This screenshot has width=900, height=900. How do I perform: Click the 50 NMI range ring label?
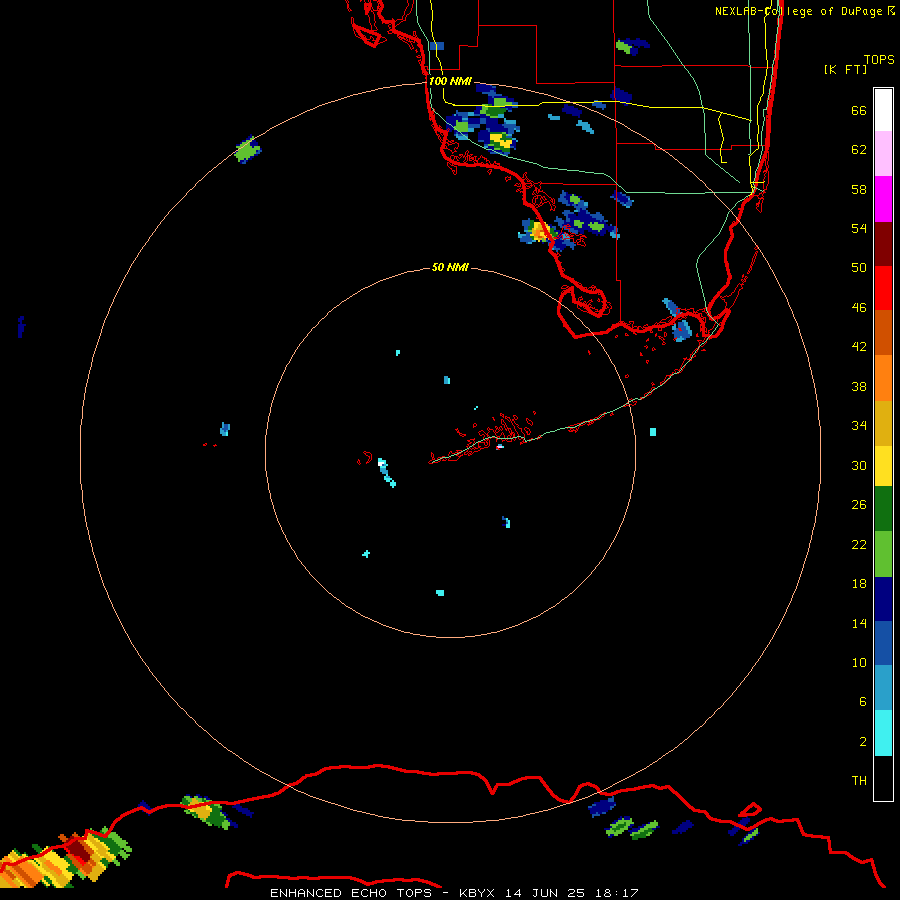[x=449, y=267]
